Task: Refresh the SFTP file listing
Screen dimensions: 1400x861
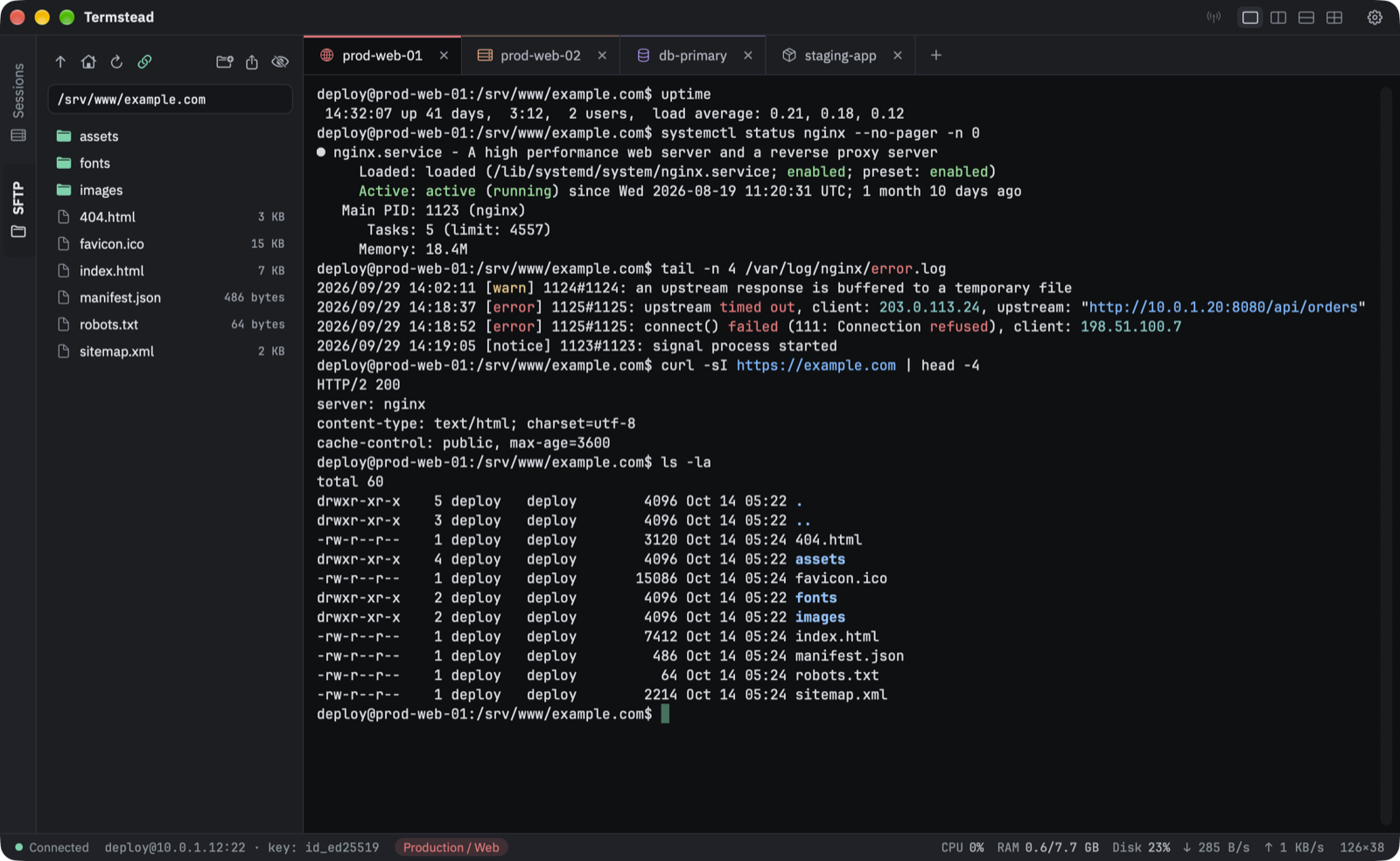Action: [116, 62]
